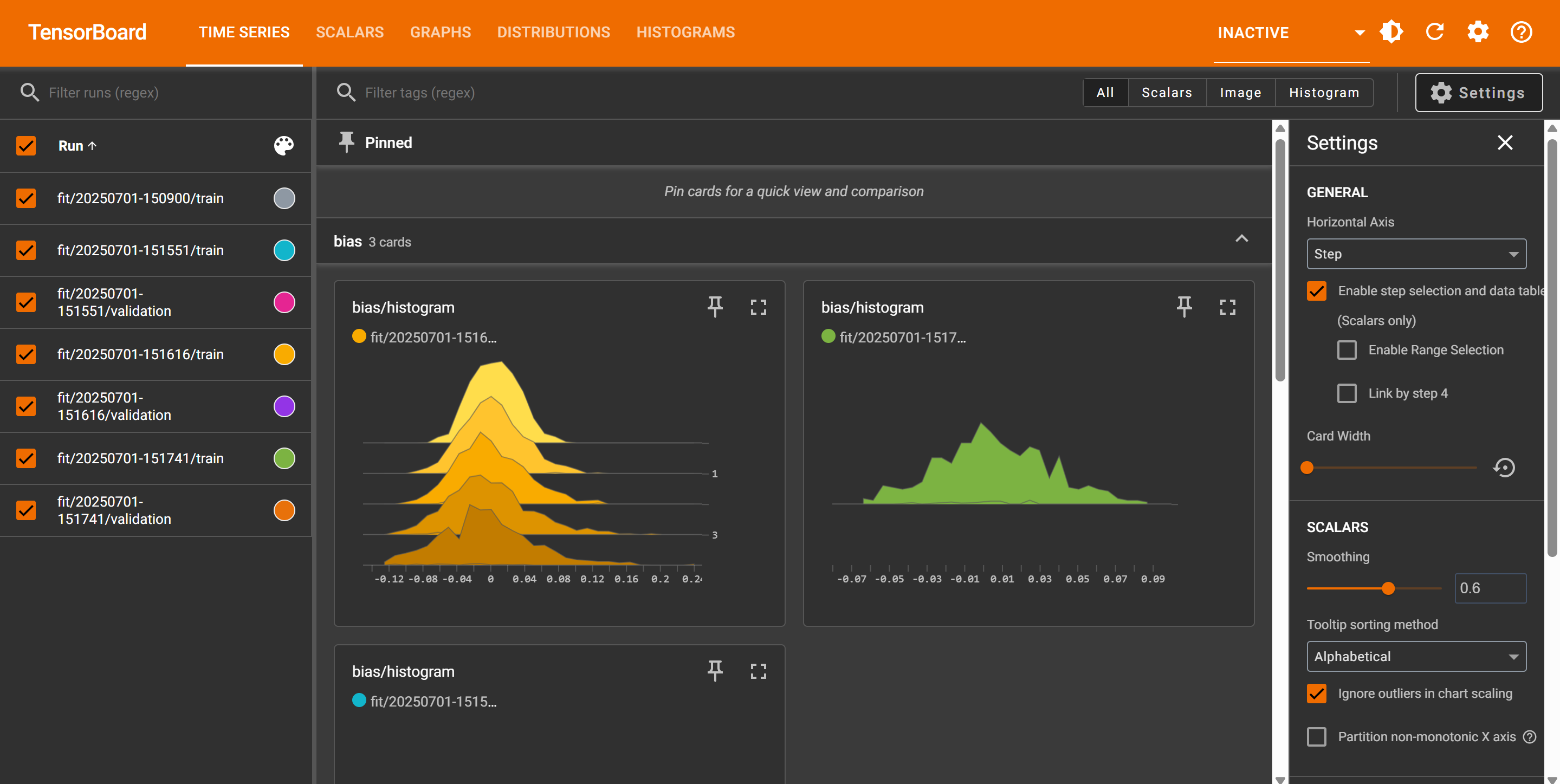Open the Horizontal Axis Step dropdown
Screen dimensions: 1560x784
pos(1416,254)
